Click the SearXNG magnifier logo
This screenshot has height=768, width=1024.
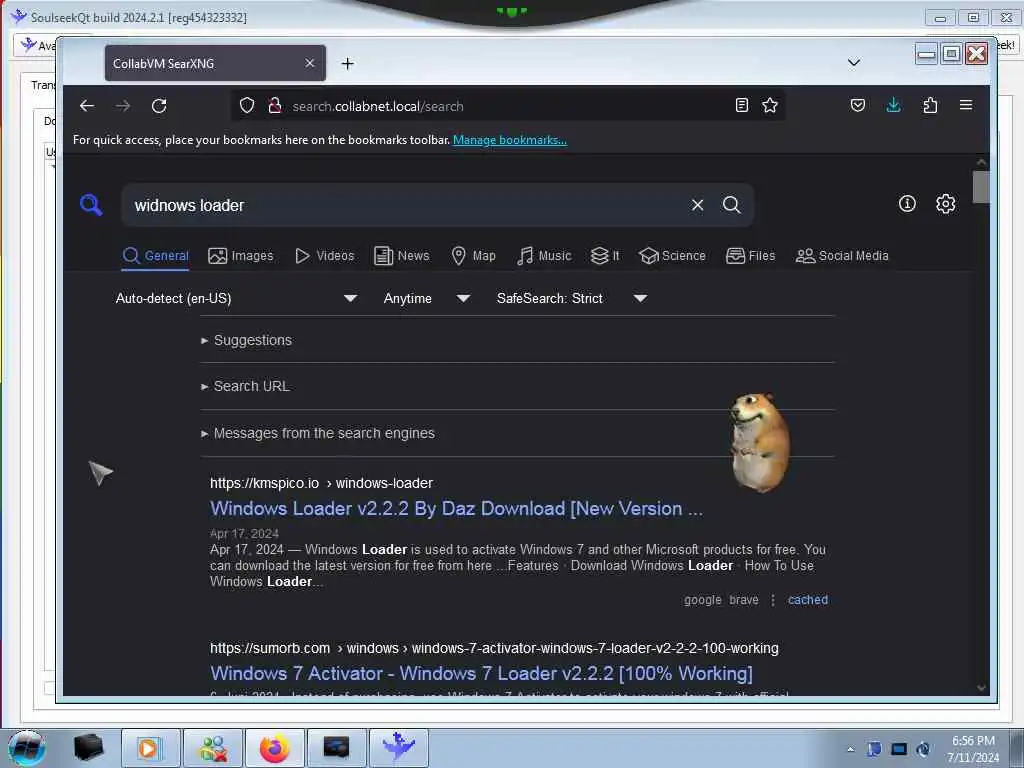pyautogui.click(x=91, y=205)
